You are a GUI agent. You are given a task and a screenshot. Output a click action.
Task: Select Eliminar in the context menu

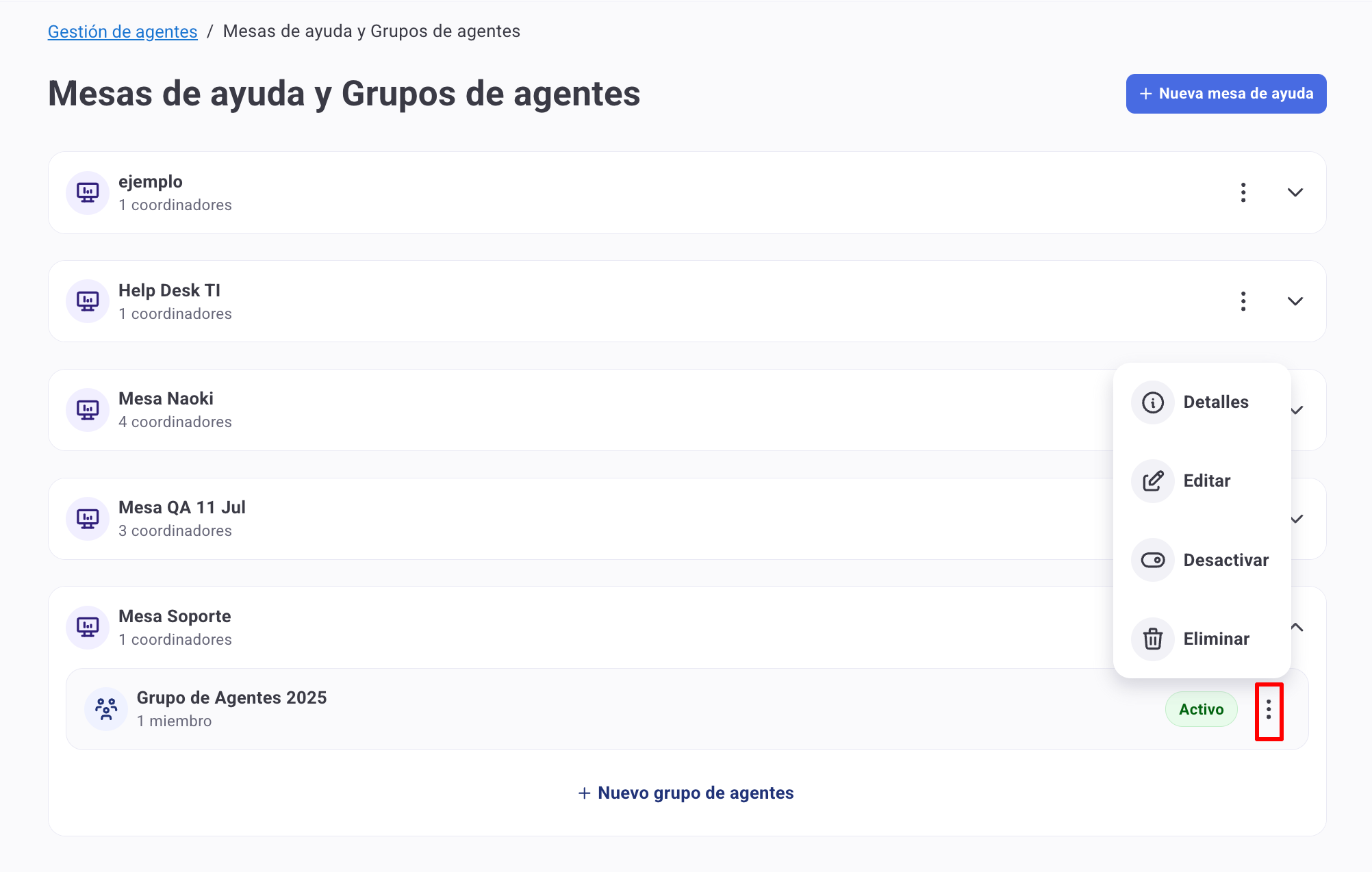pos(1216,639)
